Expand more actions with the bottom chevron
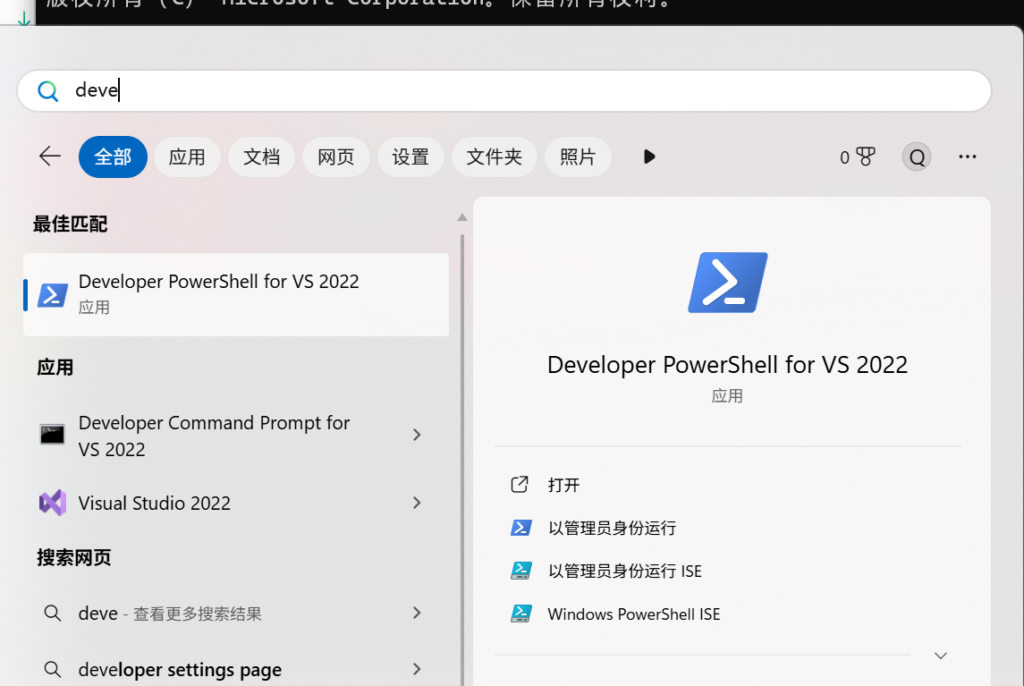 tap(940, 655)
